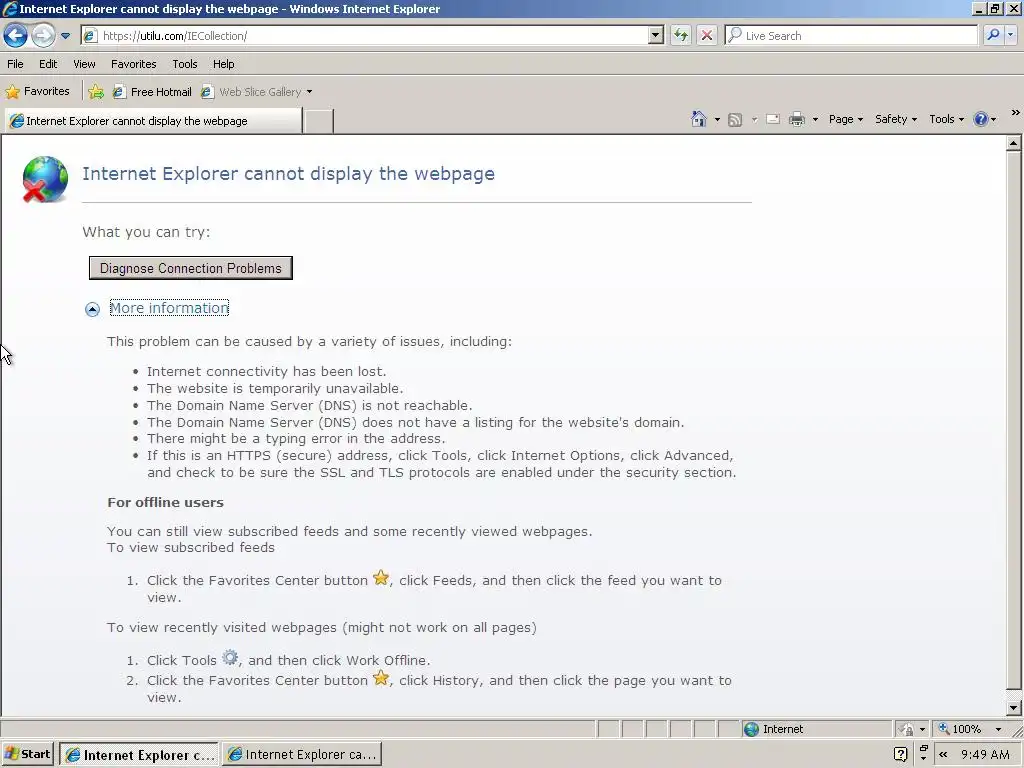The width and height of the screenshot is (1024, 768).
Task: Open the Favorites Center star button
Action: (x=37, y=91)
